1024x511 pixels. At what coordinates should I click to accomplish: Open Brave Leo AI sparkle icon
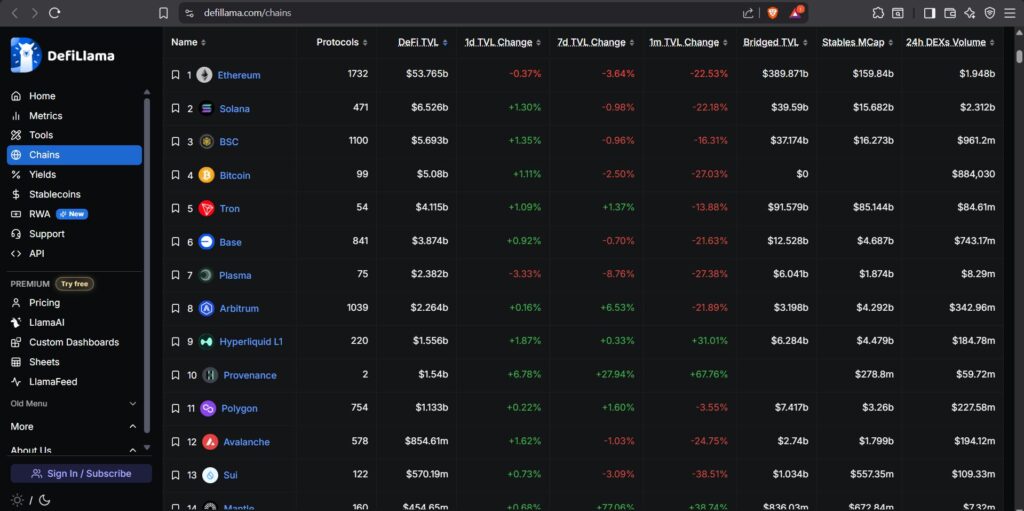(x=969, y=13)
